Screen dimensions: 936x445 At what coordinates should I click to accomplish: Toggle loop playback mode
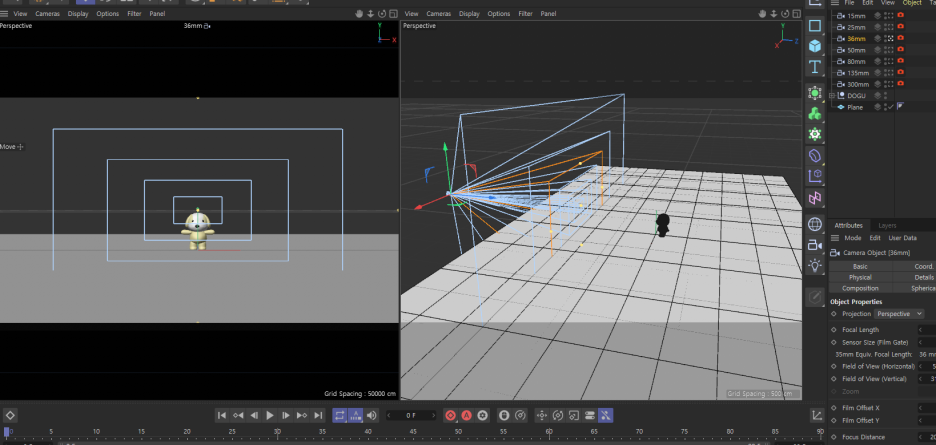pos(340,415)
